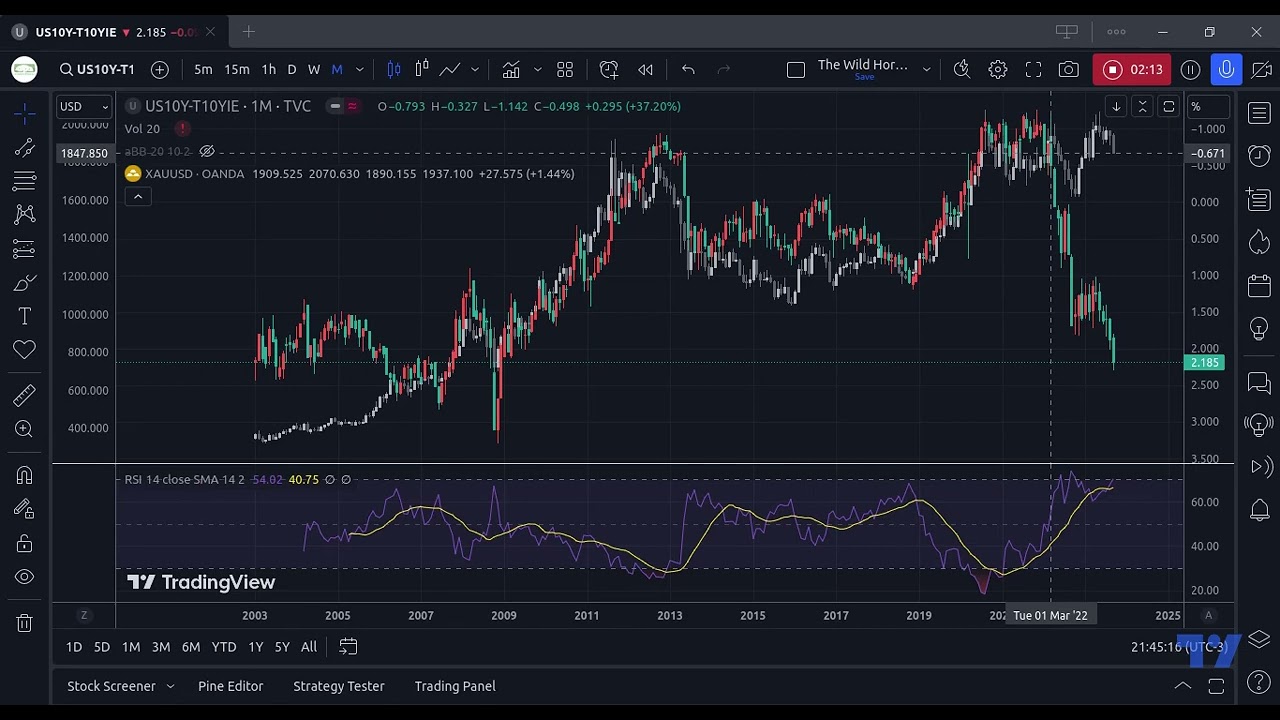The image size is (1280, 720).
Task: Select the 1h timeframe
Action: tap(268, 69)
